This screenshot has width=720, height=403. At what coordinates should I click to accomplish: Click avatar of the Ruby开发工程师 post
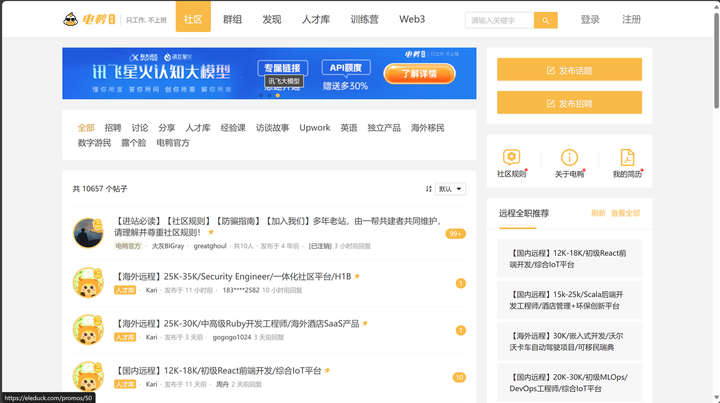88,330
